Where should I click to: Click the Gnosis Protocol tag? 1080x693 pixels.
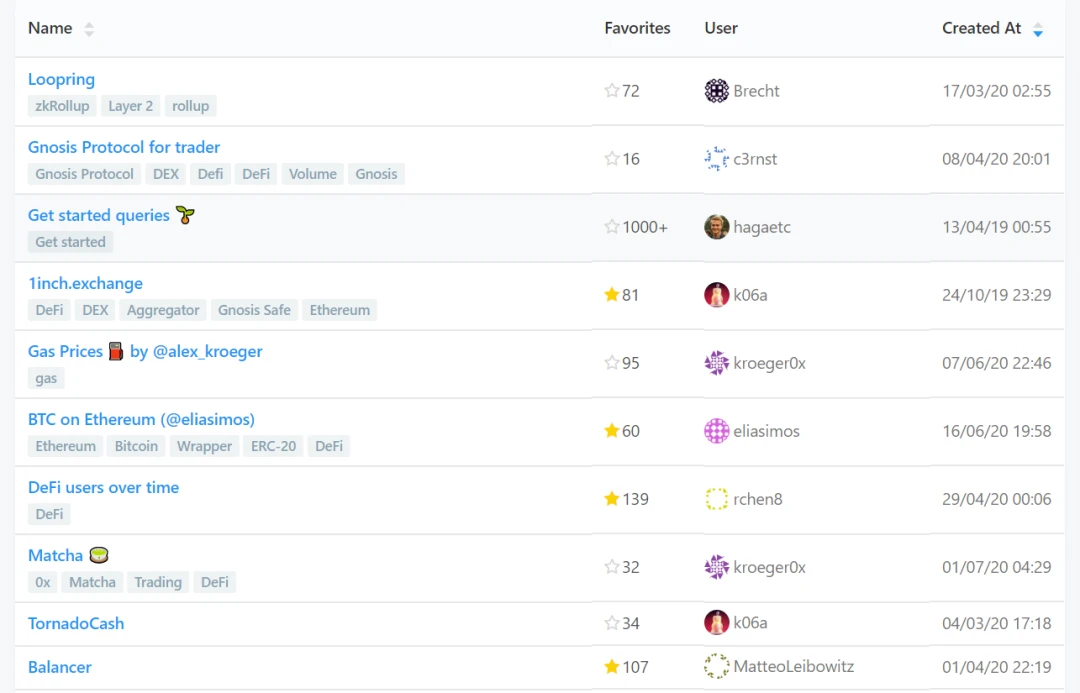point(85,174)
